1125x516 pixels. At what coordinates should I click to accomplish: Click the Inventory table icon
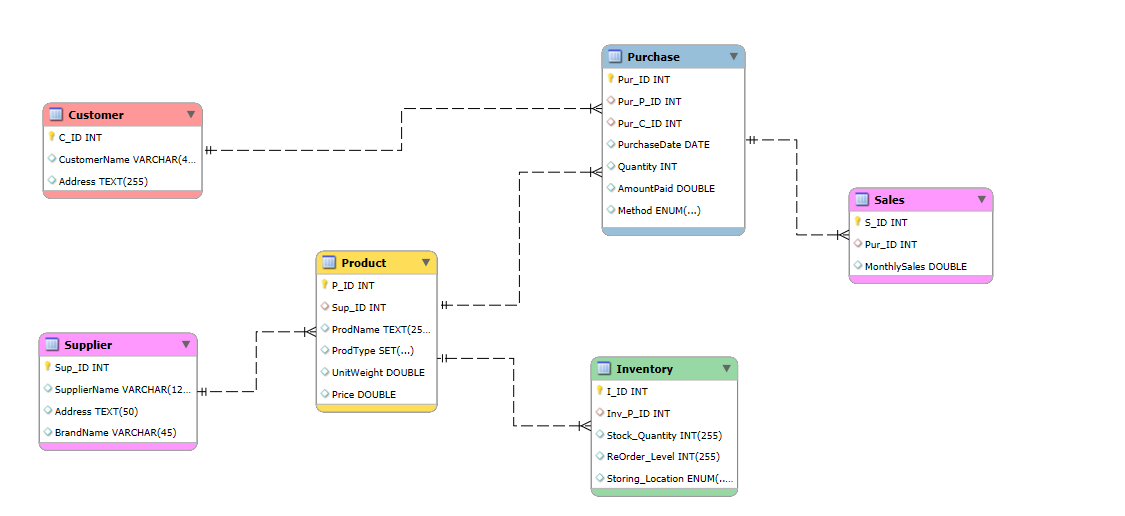coord(604,369)
